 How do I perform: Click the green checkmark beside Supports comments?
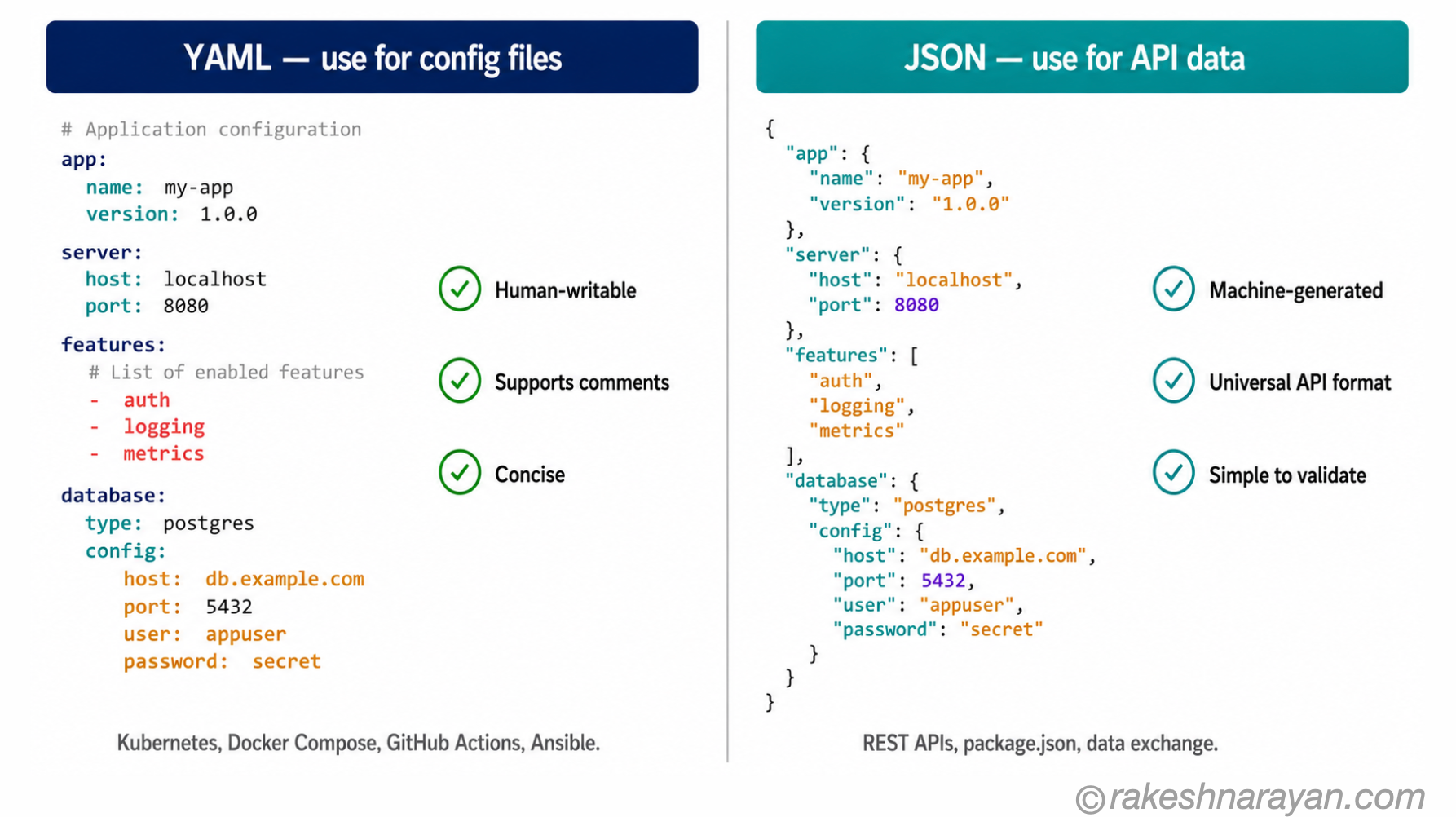(460, 381)
